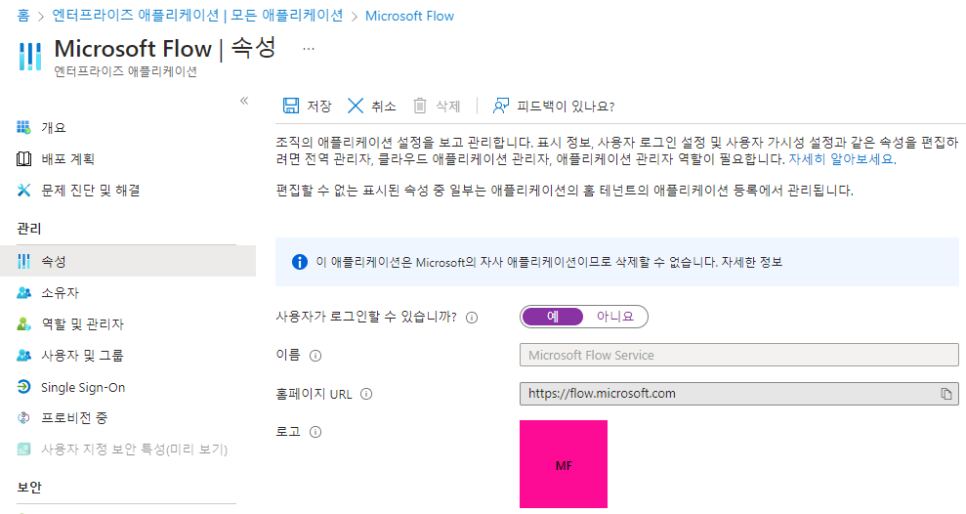Click the pink MF logo thumbnail

coord(563,464)
